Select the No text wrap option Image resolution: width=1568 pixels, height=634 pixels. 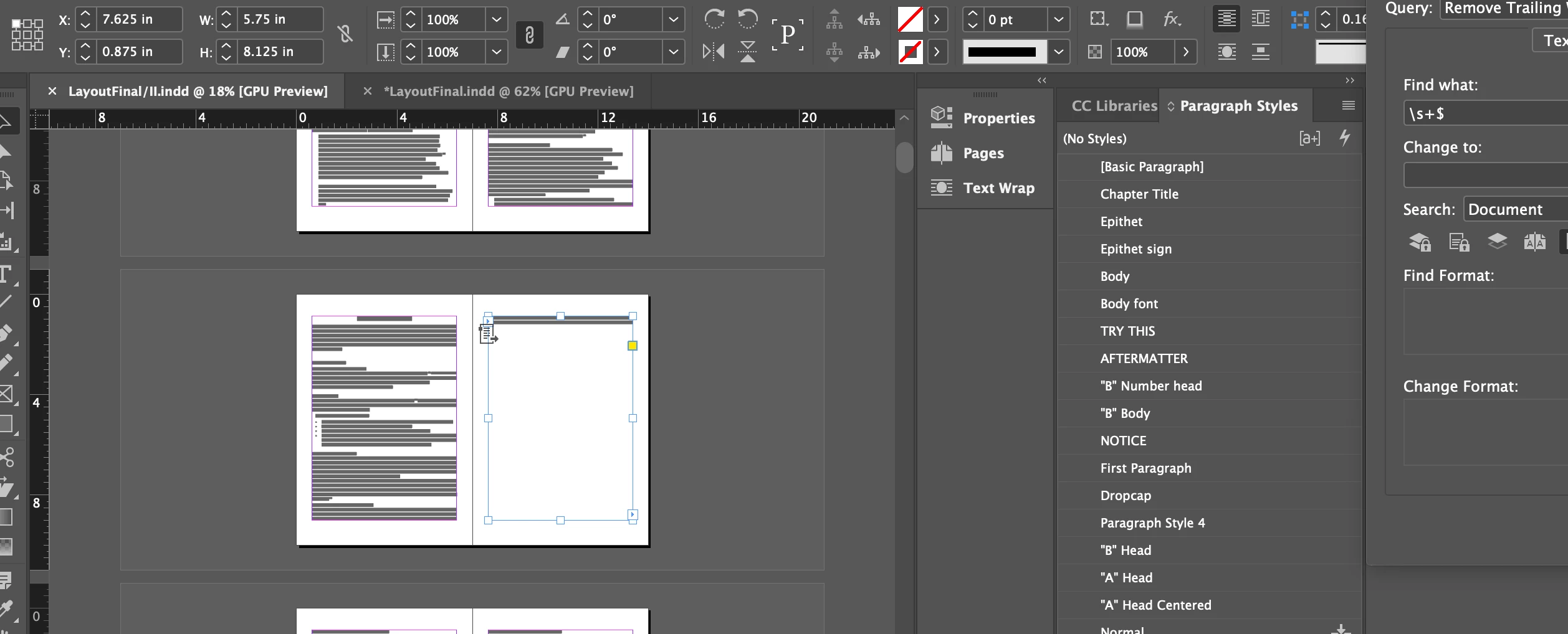click(1226, 19)
